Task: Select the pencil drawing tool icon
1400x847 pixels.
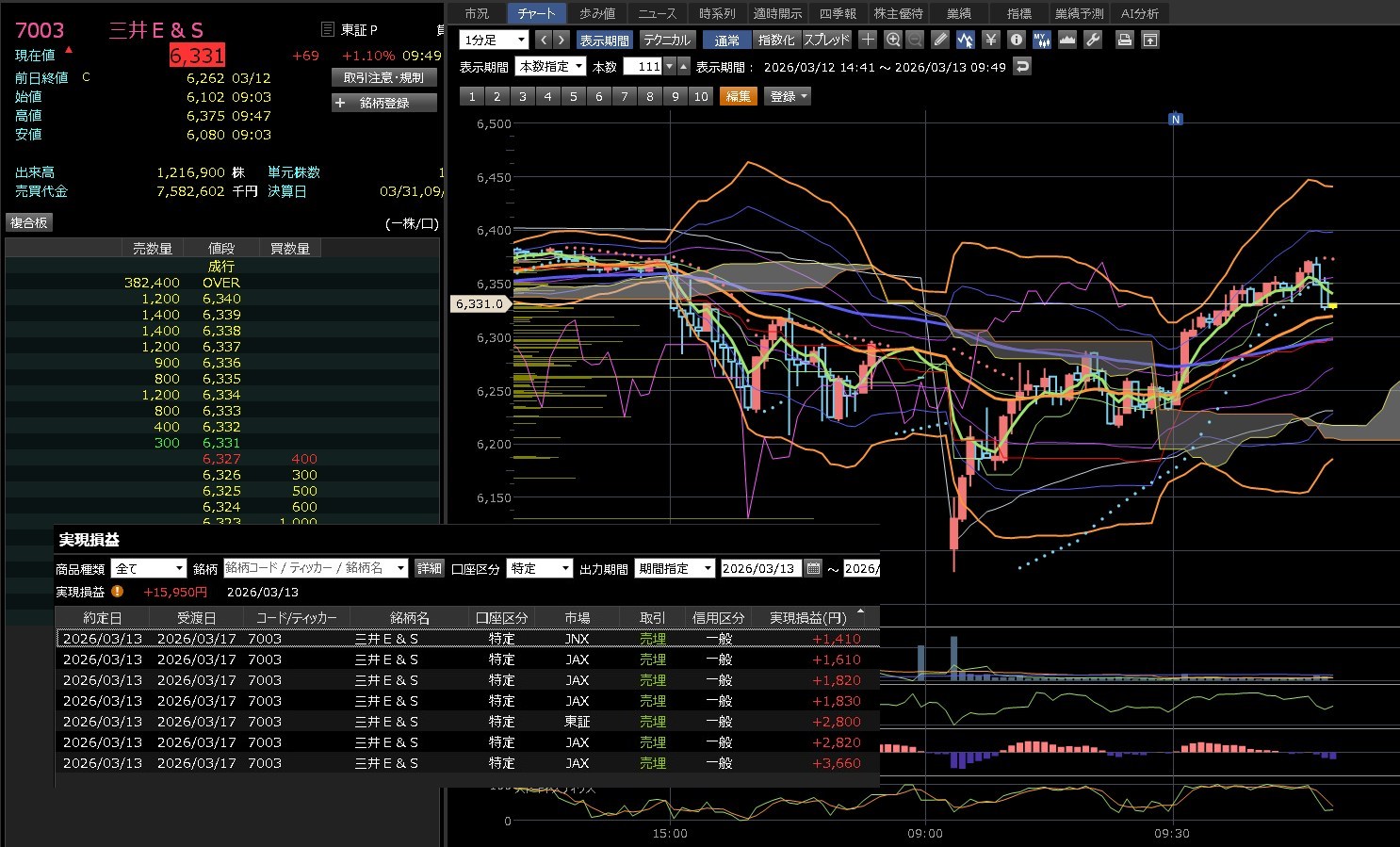Action: pos(940,40)
